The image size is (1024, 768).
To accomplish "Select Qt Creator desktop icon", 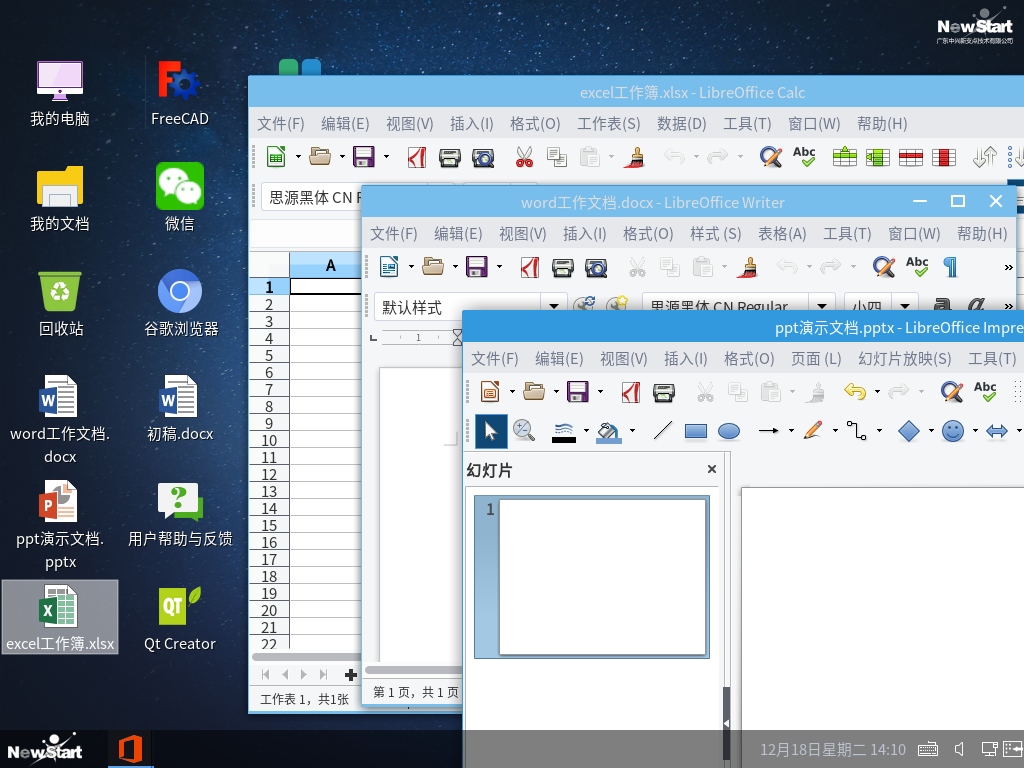I will pyautogui.click(x=180, y=619).
